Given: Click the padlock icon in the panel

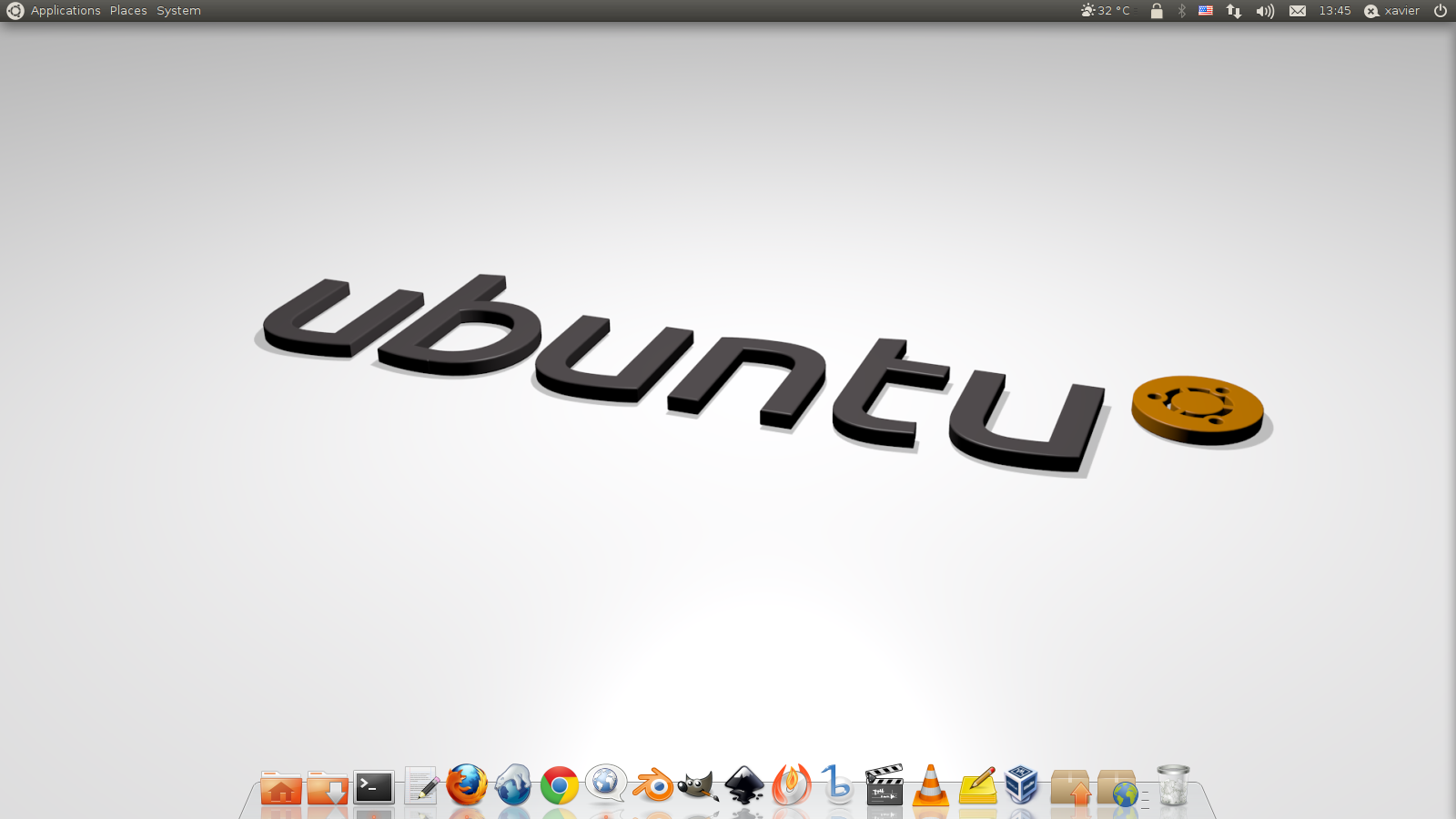Looking at the screenshot, I should (x=1157, y=11).
